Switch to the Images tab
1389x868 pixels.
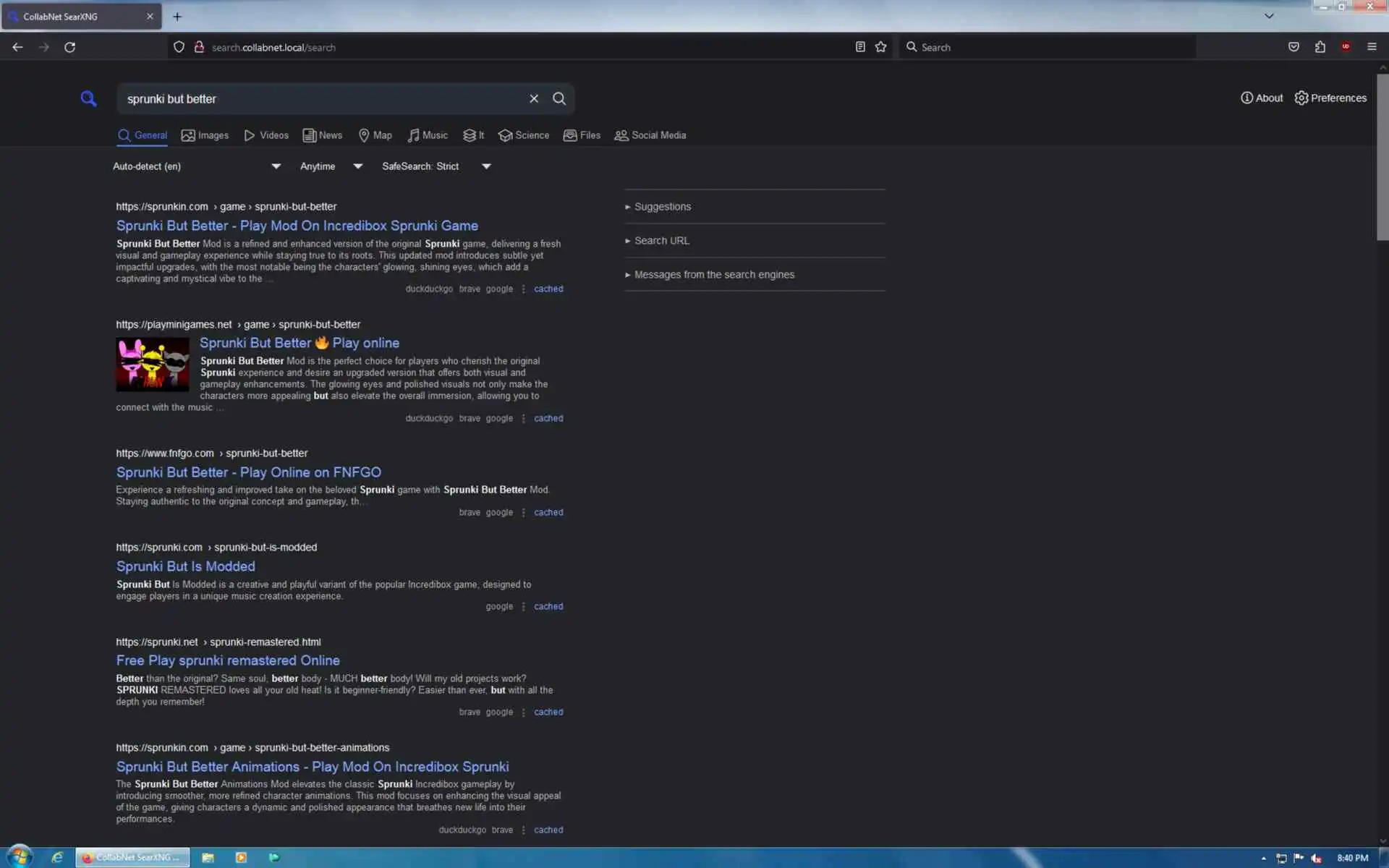coord(205,135)
